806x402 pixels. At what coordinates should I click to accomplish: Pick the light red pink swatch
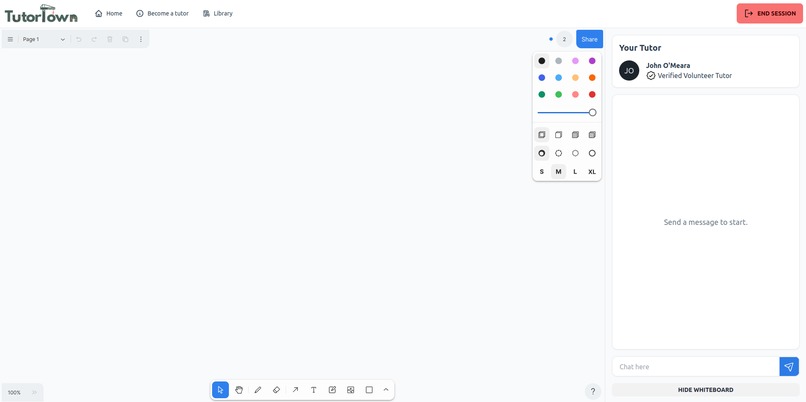[575, 95]
